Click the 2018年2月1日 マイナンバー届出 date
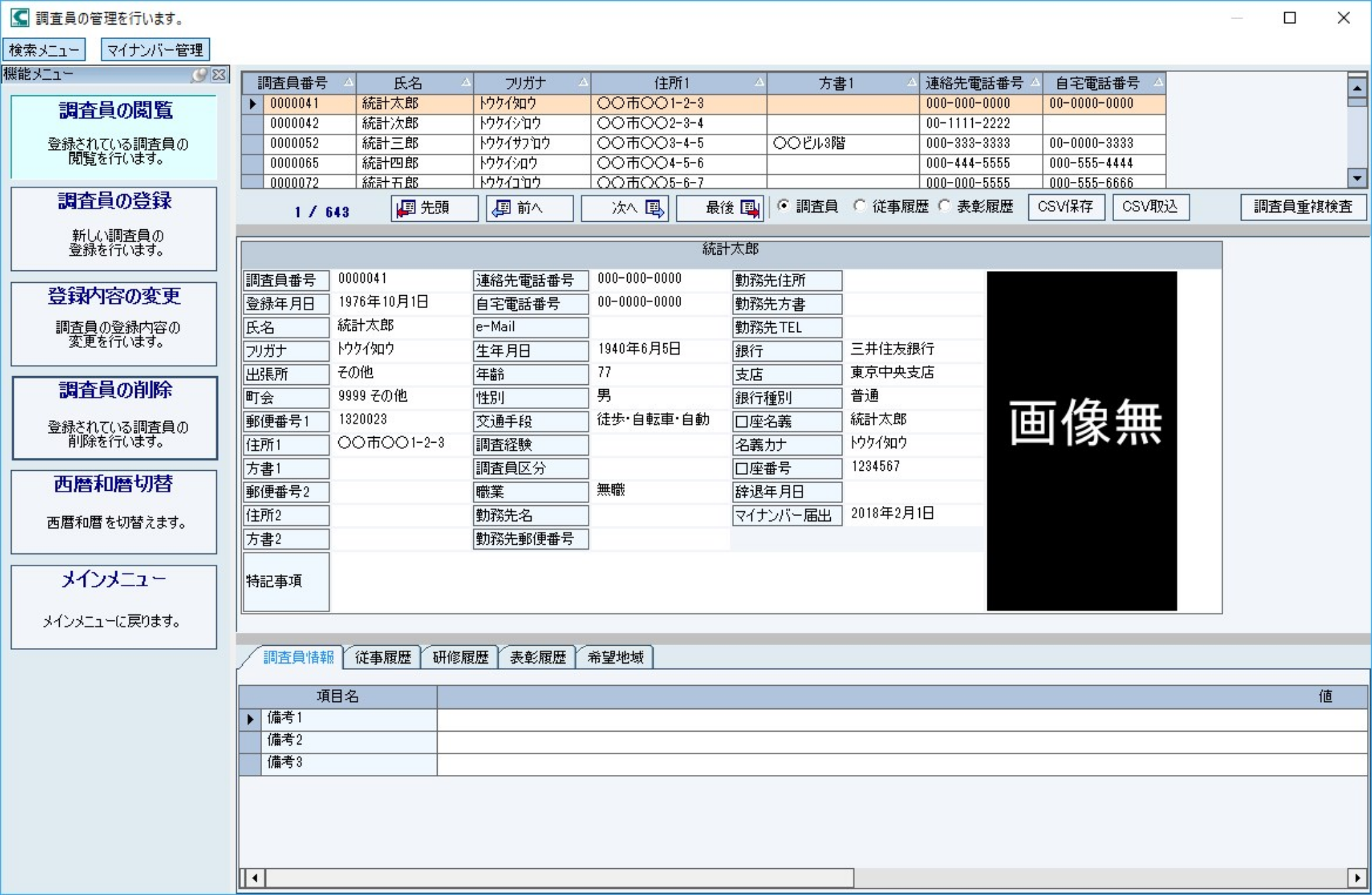The width and height of the screenshot is (1372, 895). coord(892,513)
